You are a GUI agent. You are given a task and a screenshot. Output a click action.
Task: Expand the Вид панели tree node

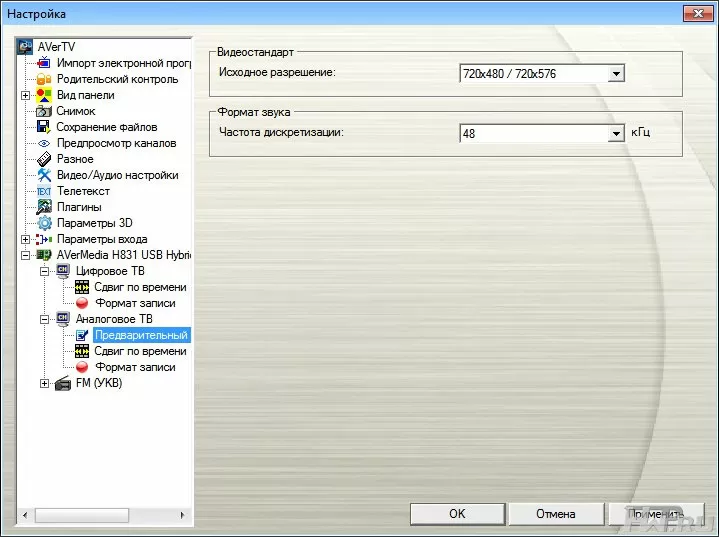point(25,95)
